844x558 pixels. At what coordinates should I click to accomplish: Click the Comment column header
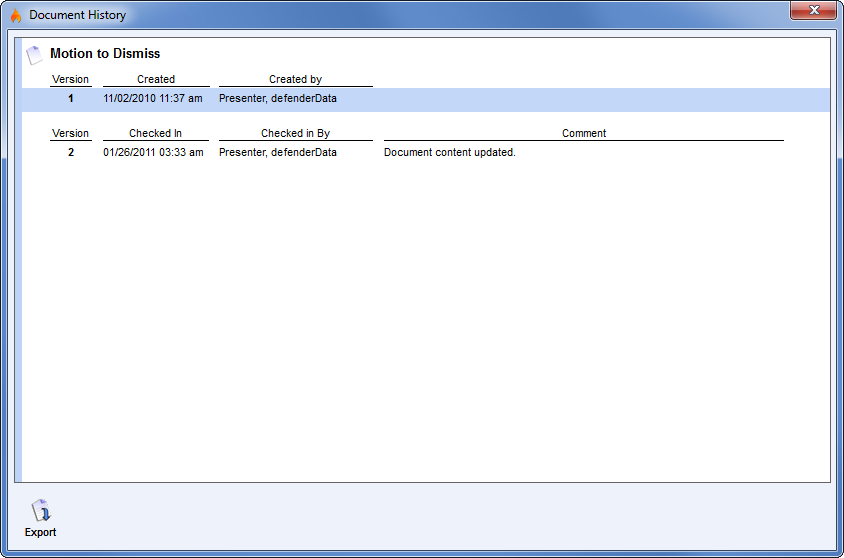[584, 133]
